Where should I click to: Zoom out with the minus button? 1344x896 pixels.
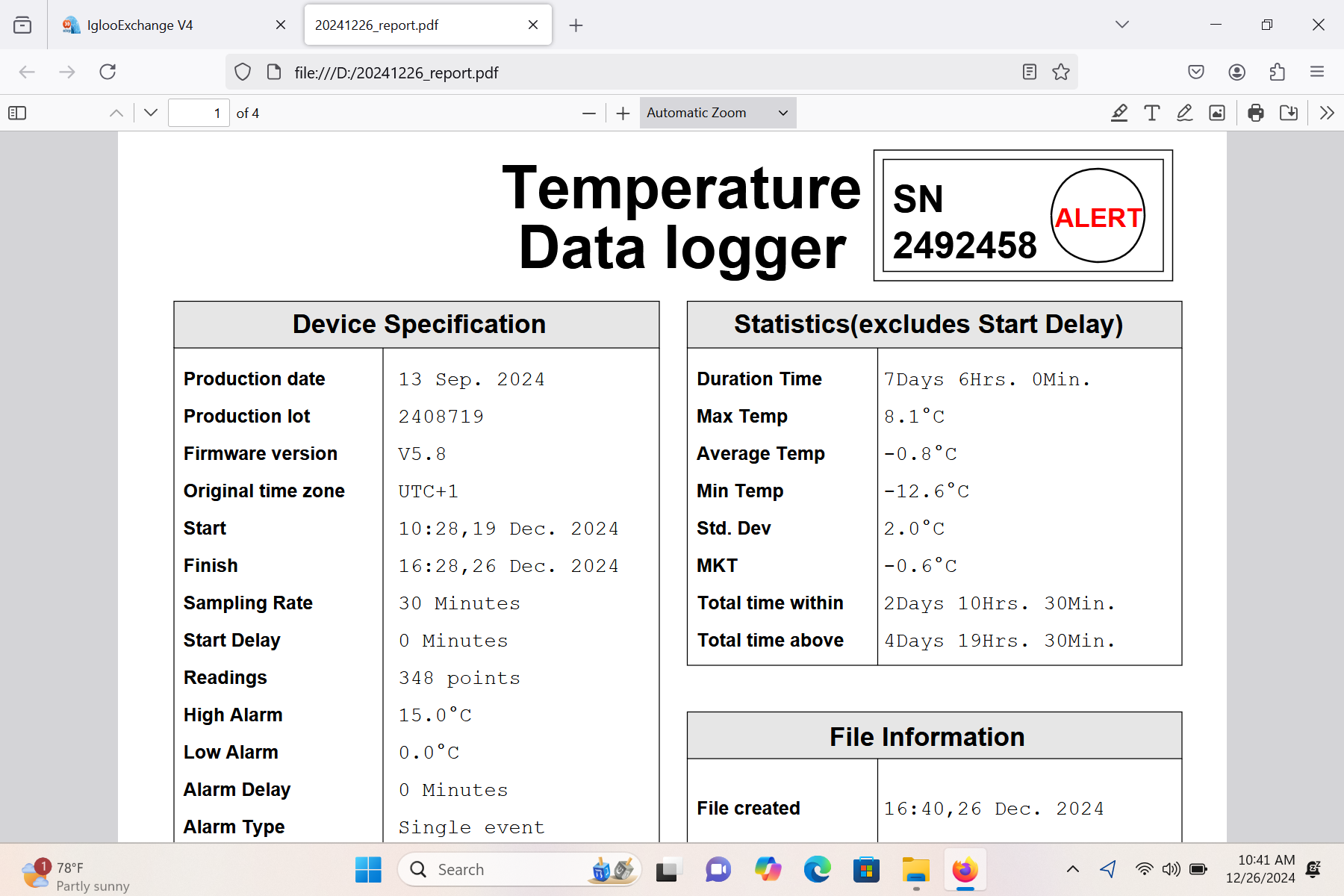589,113
